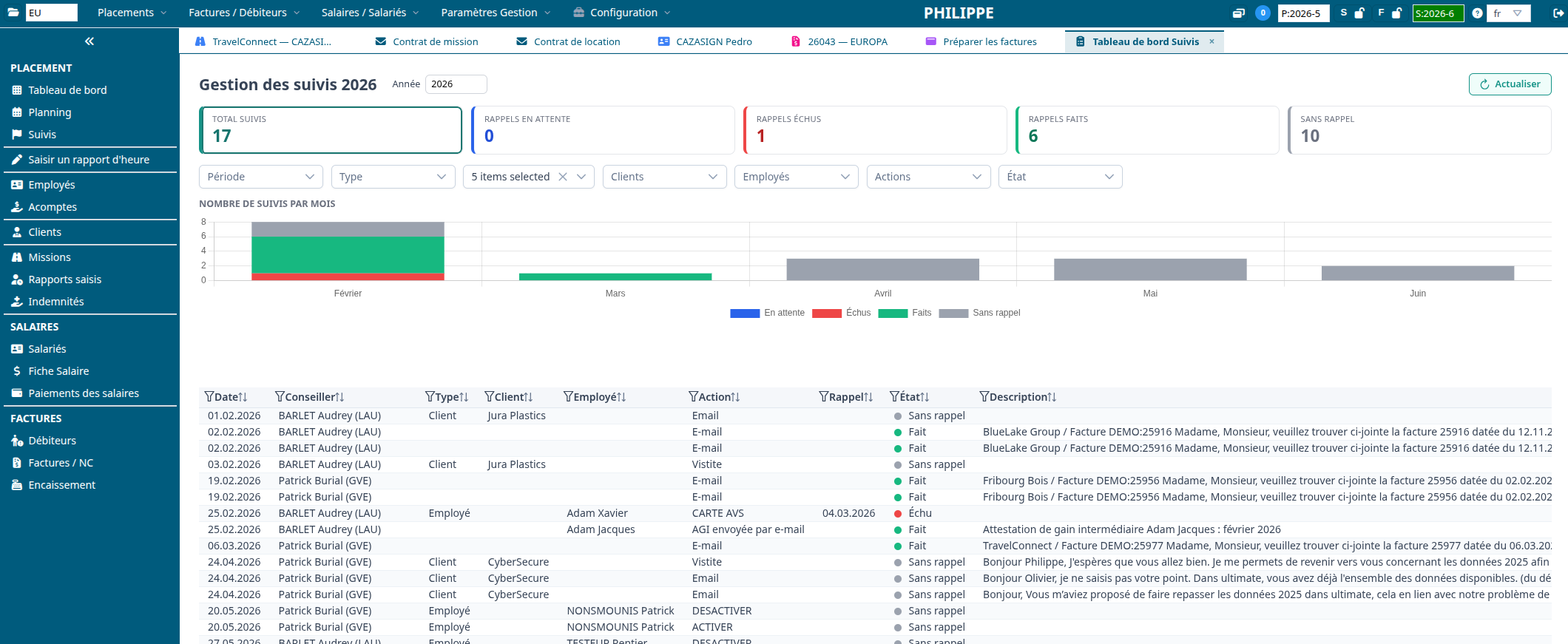Click the Actualiser button
This screenshot has width=1568, height=644.
[1510, 84]
